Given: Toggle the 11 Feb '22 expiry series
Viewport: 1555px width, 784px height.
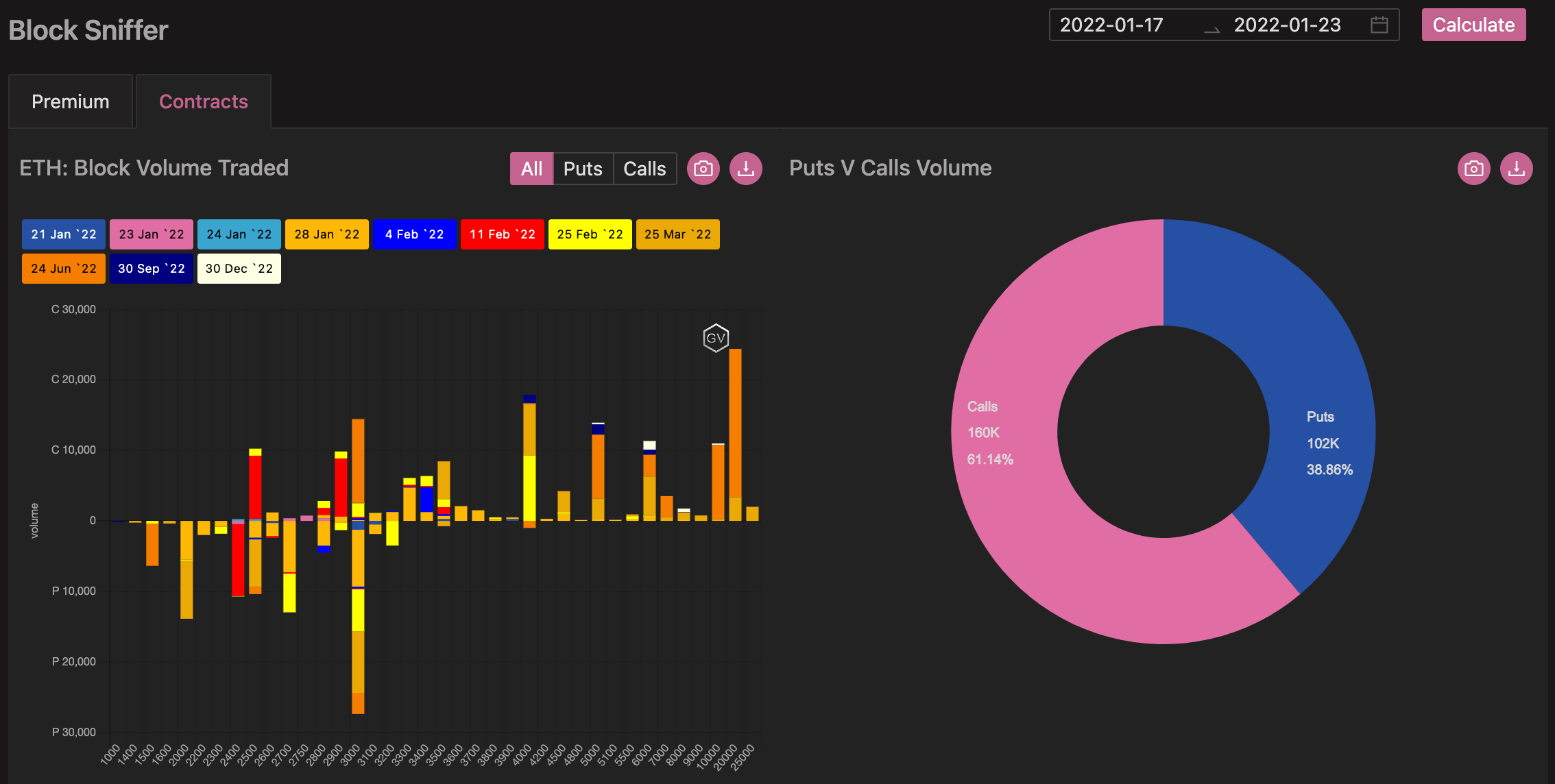Looking at the screenshot, I should click(x=503, y=234).
